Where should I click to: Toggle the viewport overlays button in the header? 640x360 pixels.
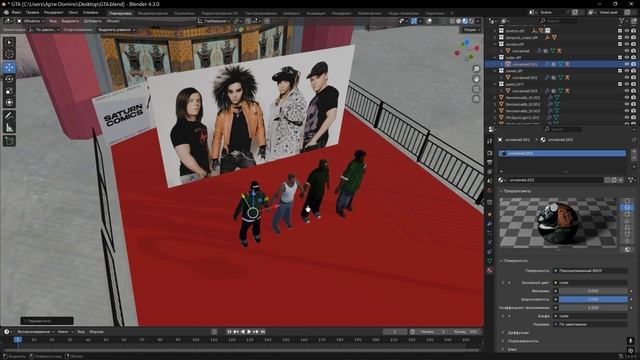coord(429,21)
